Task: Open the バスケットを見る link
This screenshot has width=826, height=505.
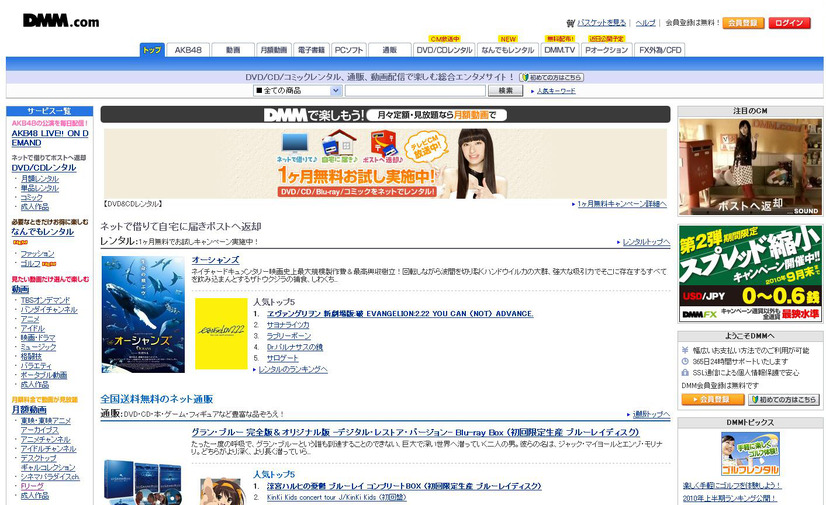Action: (602, 23)
